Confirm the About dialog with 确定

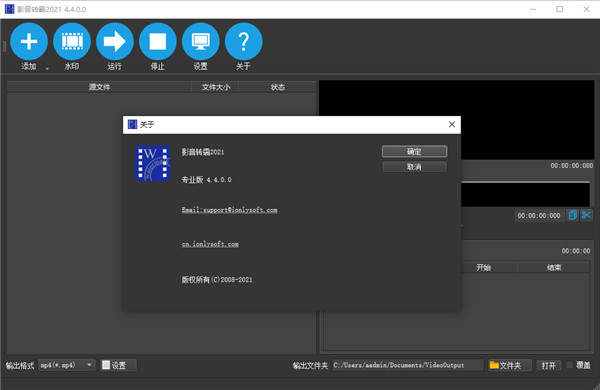pyautogui.click(x=414, y=152)
